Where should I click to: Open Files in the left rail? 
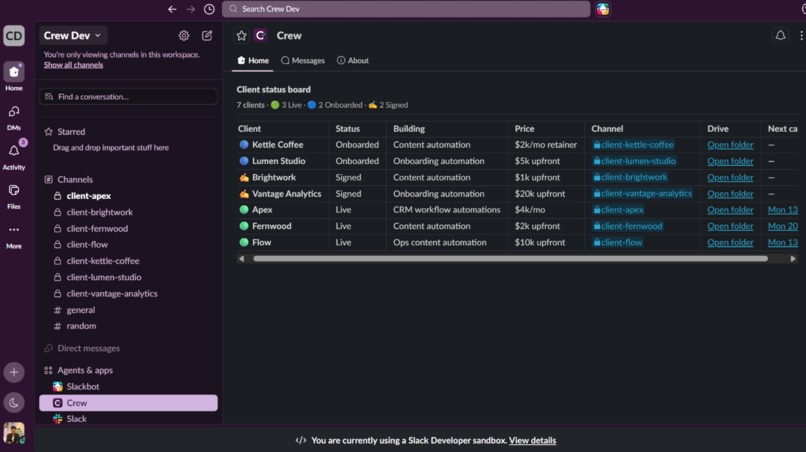(14, 190)
